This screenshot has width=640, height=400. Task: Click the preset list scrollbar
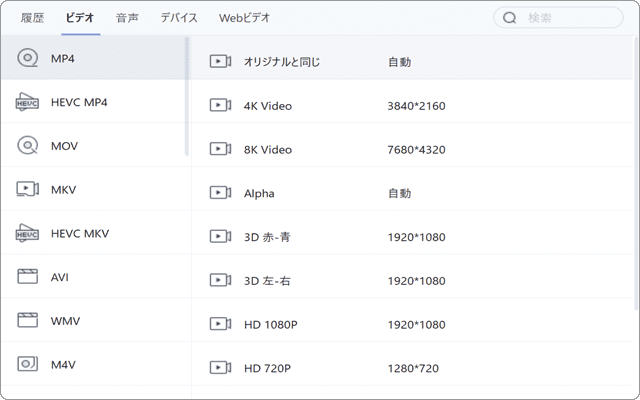point(636,173)
